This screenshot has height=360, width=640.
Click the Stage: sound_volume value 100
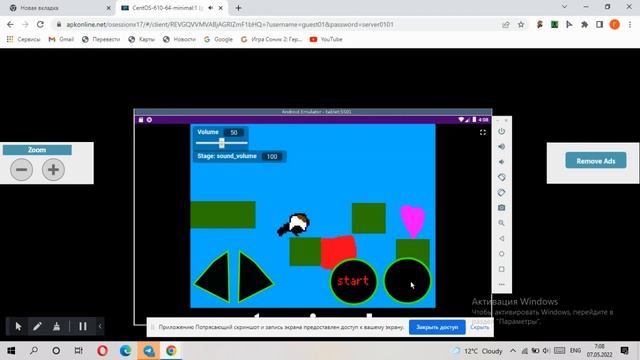(272, 156)
